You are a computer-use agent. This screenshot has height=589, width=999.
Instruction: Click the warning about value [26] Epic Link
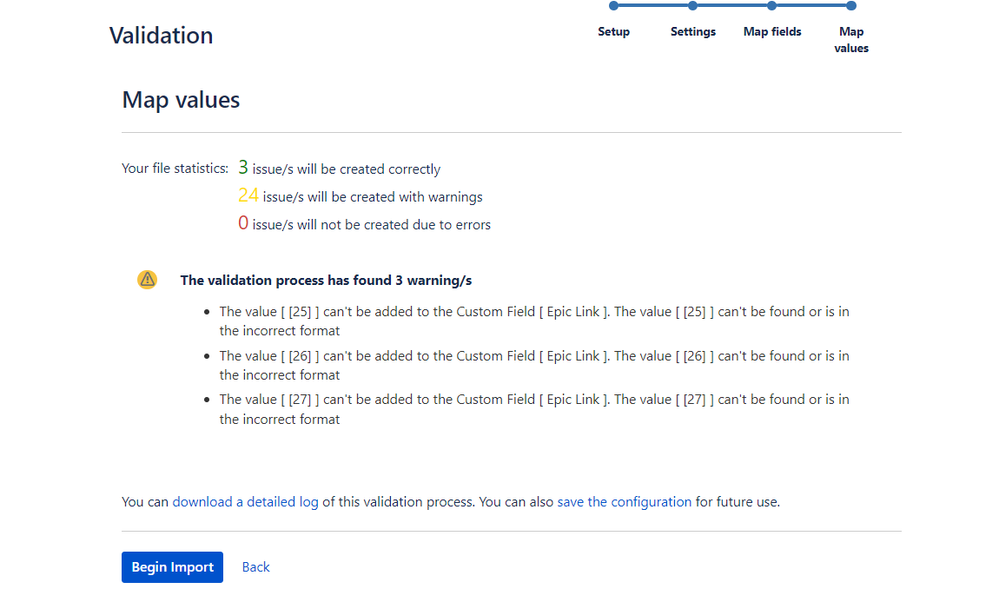click(534, 365)
